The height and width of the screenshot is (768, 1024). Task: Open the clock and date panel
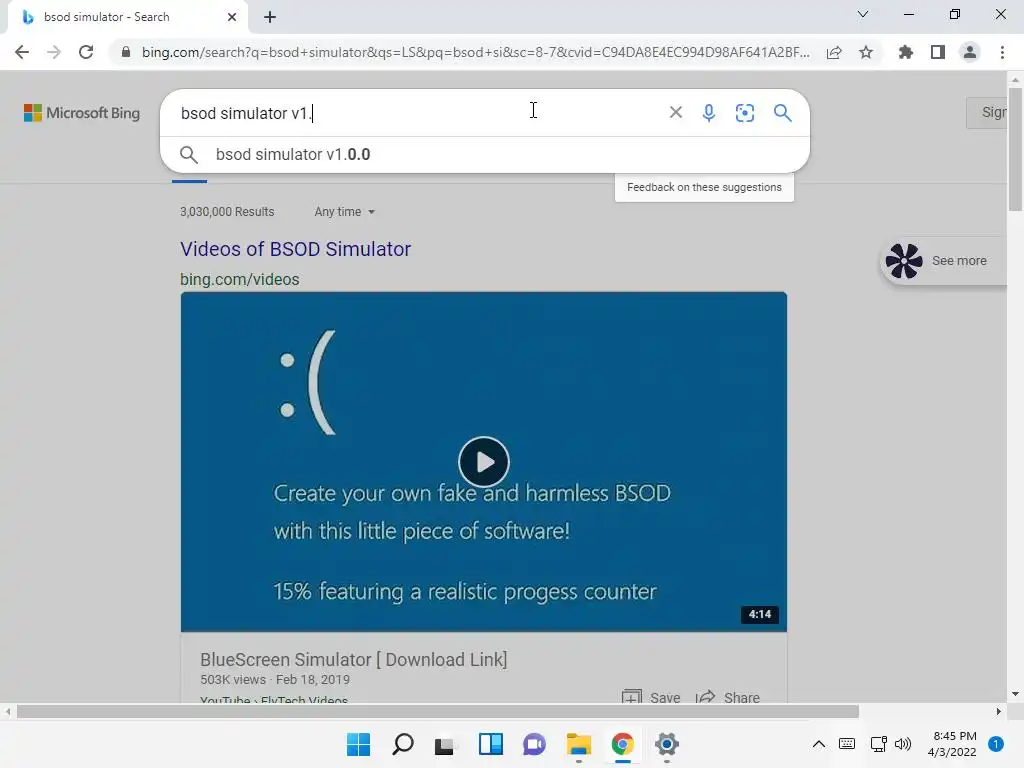[952, 744]
